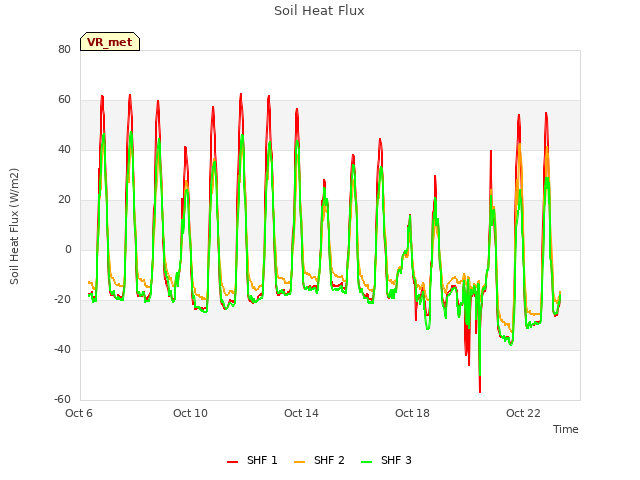The width and height of the screenshot is (640, 480).
Task: Click the Soil Heat Flux (W/m2) y-axis title
Action: 14,226
